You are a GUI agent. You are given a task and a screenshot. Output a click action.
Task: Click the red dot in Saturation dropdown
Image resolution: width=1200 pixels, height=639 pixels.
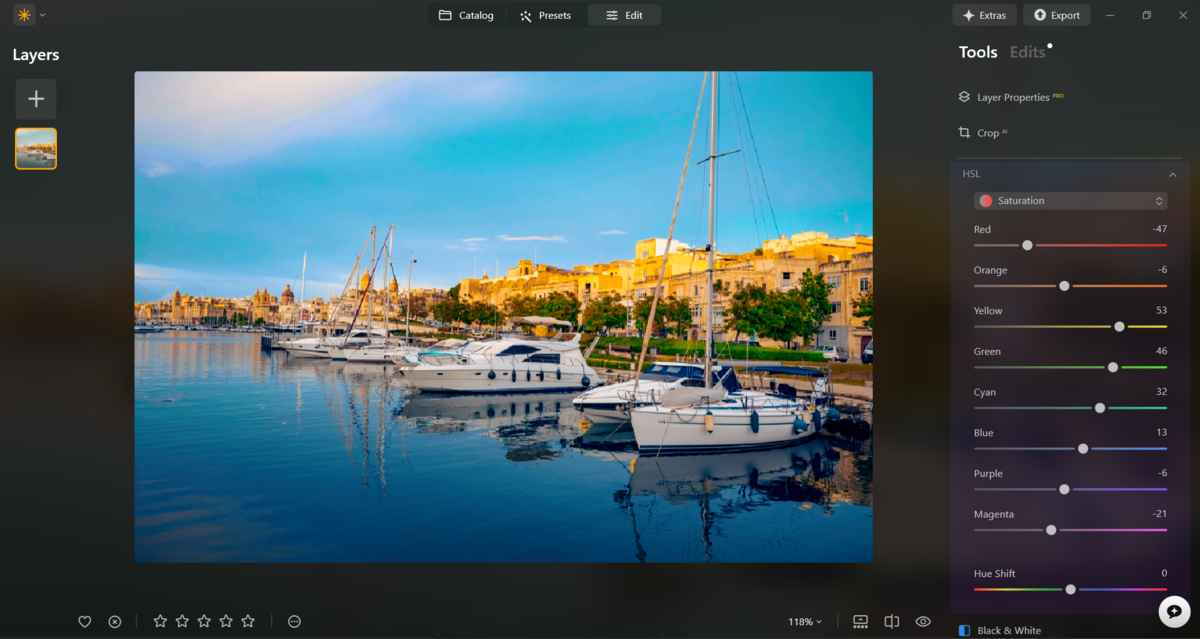pyautogui.click(x=986, y=201)
